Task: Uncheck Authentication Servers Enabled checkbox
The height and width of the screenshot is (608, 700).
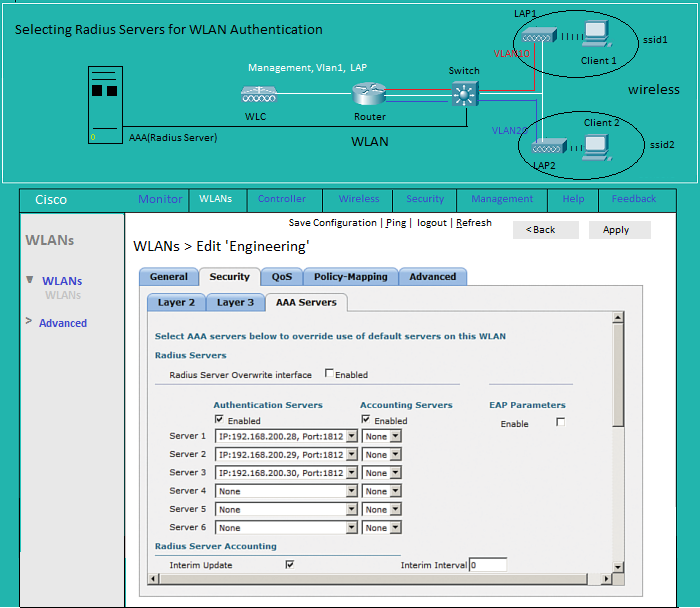Action: tap(219, 420)
